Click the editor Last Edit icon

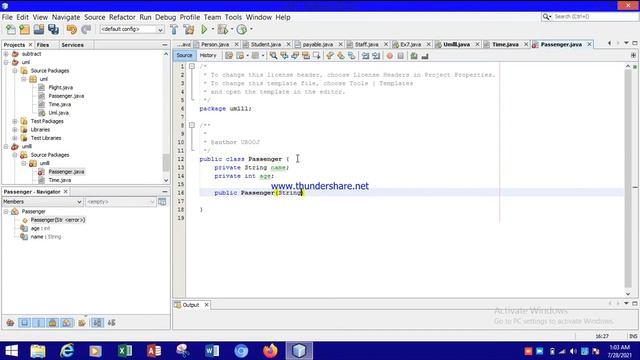229,56
